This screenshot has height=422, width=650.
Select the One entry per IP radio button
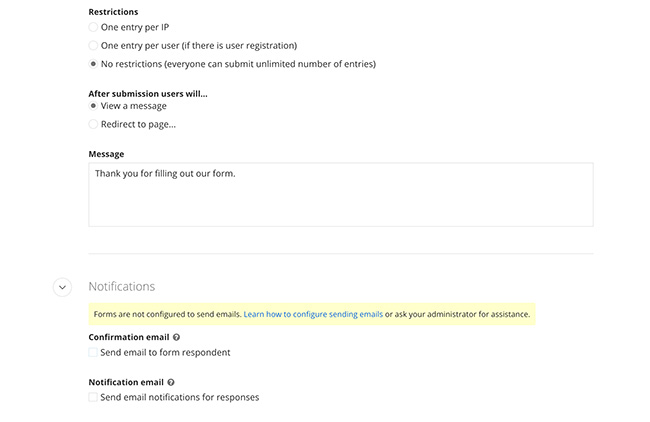click(94, 27)
